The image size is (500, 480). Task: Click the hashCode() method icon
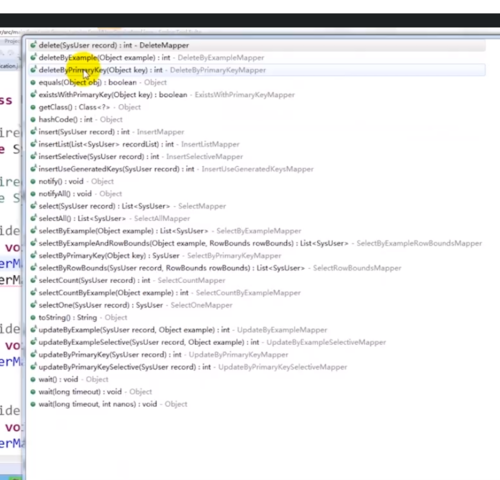pos(33,119)
